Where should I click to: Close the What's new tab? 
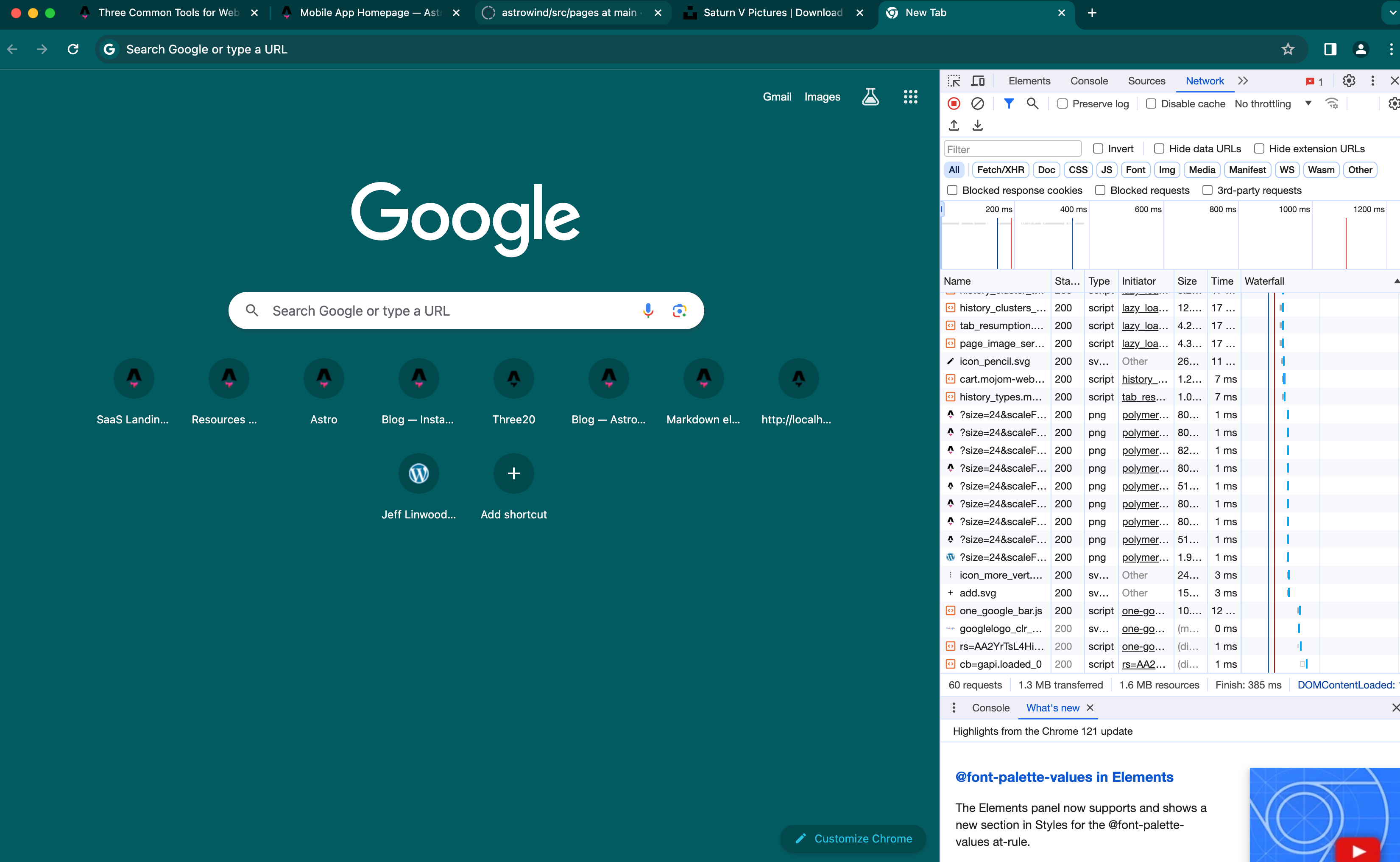(1090, 708)
